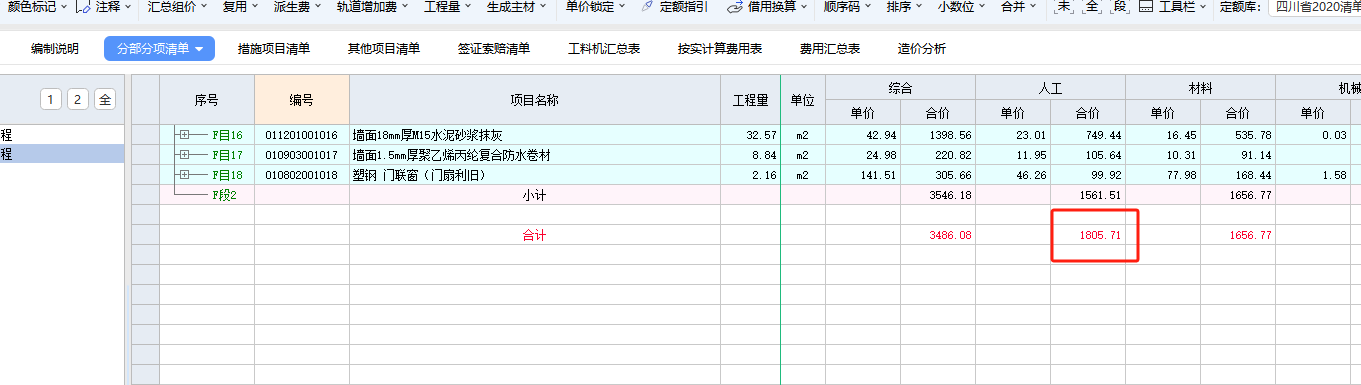This screenshot has height=385, width=1361.
Task: Select item 墙面18mm厚M15水泥砂浆抹灰
Action: click(535, 135)
